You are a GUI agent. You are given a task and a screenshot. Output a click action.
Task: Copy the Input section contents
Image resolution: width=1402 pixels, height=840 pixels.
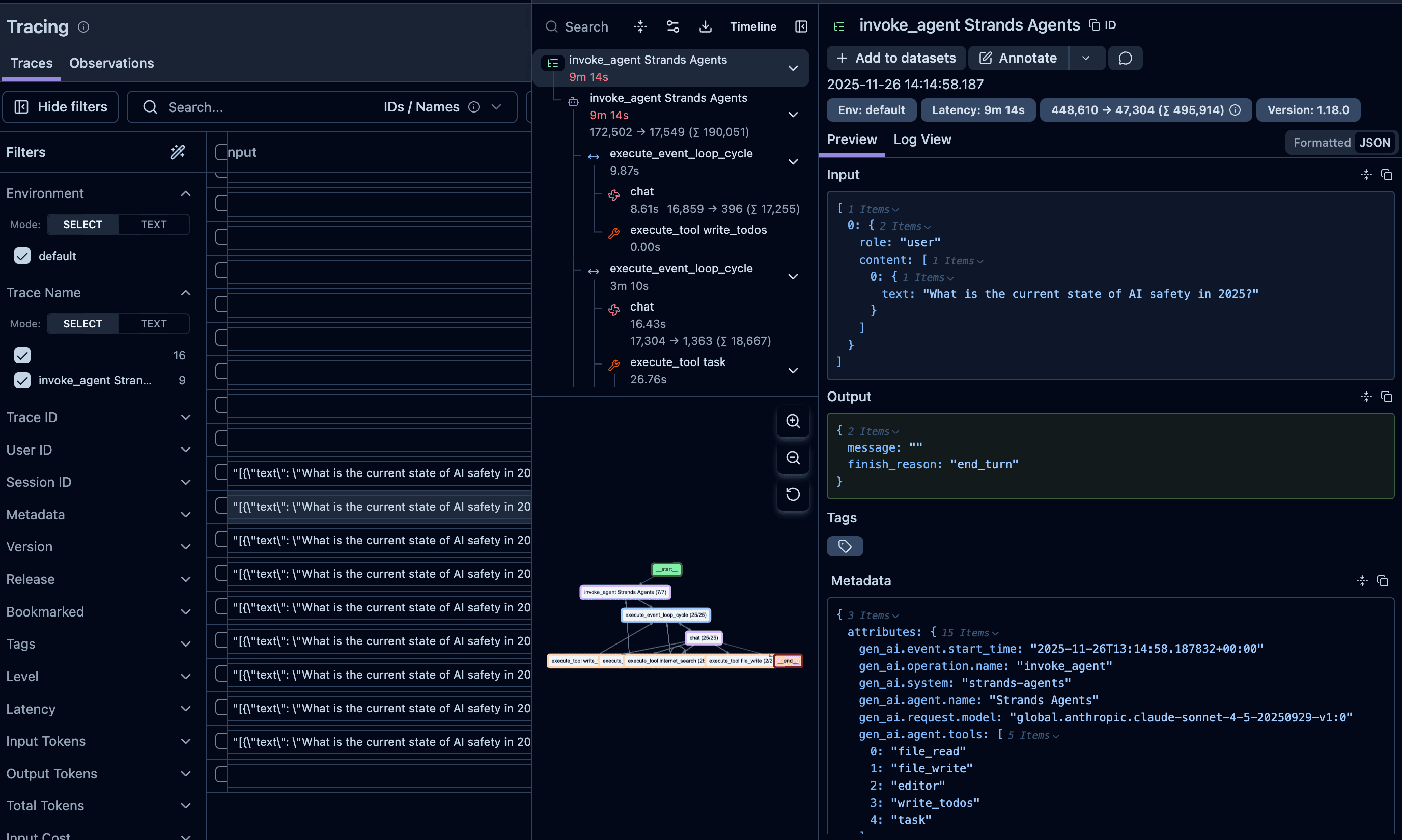1386,175
